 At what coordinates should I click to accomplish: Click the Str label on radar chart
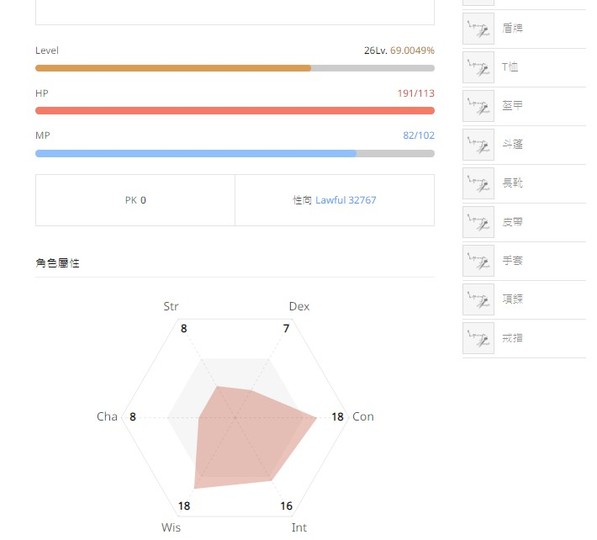click(x=171, y=307)
